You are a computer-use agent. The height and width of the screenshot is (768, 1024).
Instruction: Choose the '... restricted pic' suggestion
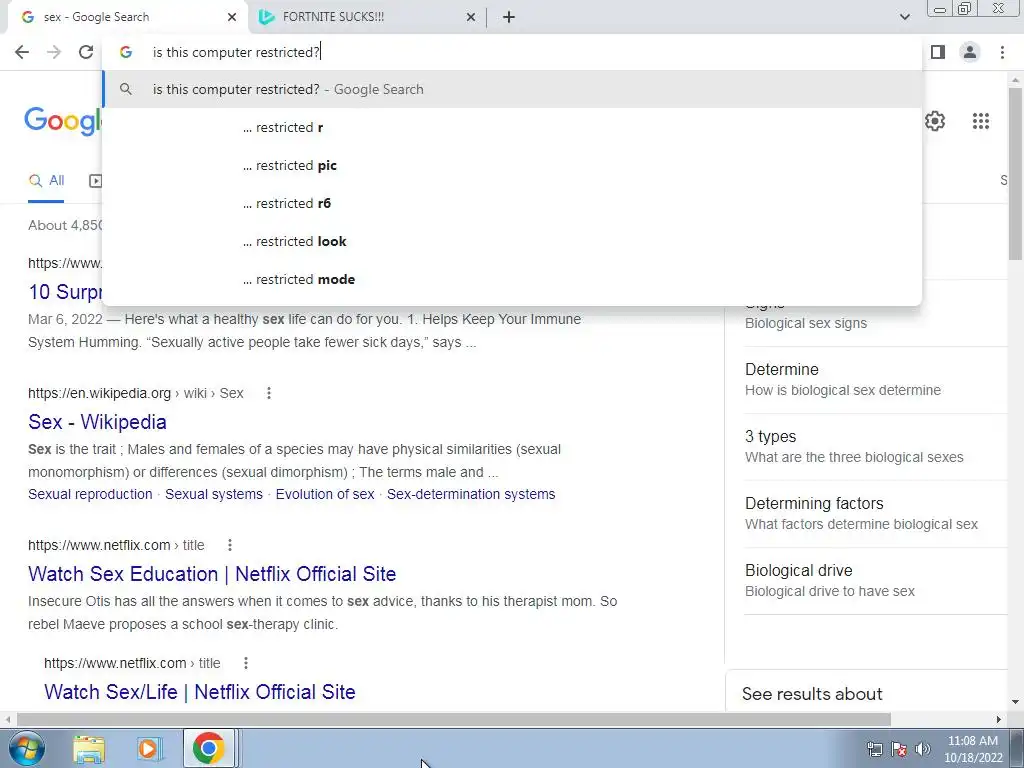tap(512, 165)
